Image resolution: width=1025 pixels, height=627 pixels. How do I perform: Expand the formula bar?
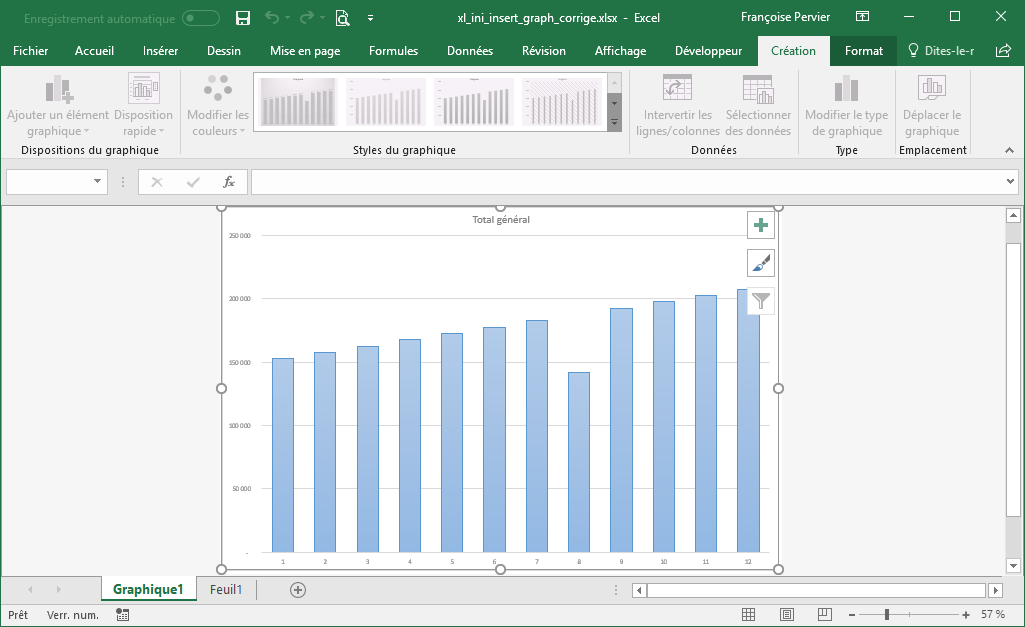tap(1010, 182)
